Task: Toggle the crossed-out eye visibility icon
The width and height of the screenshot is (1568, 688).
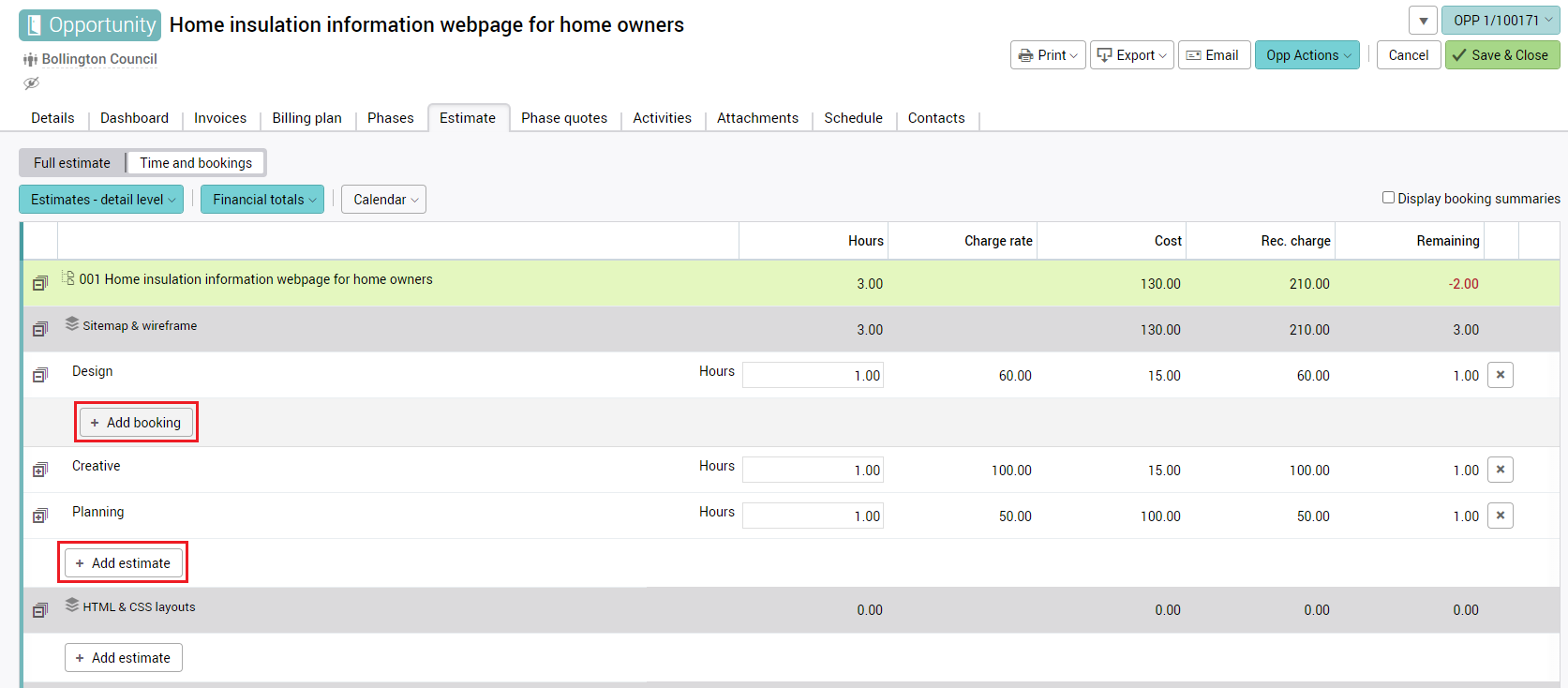Action: (x=31, y=83)
